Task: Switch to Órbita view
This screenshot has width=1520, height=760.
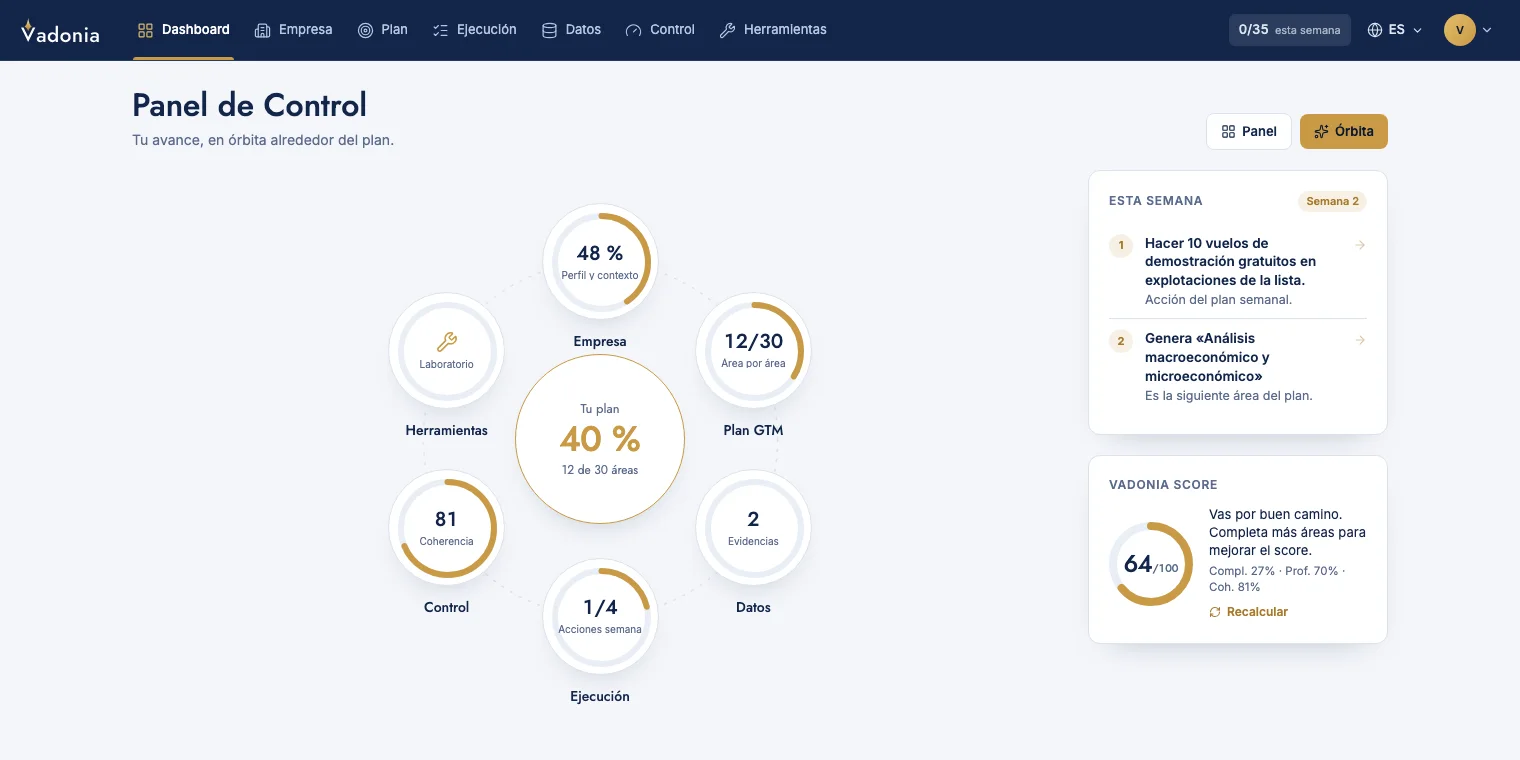Action: [1344, 131]
